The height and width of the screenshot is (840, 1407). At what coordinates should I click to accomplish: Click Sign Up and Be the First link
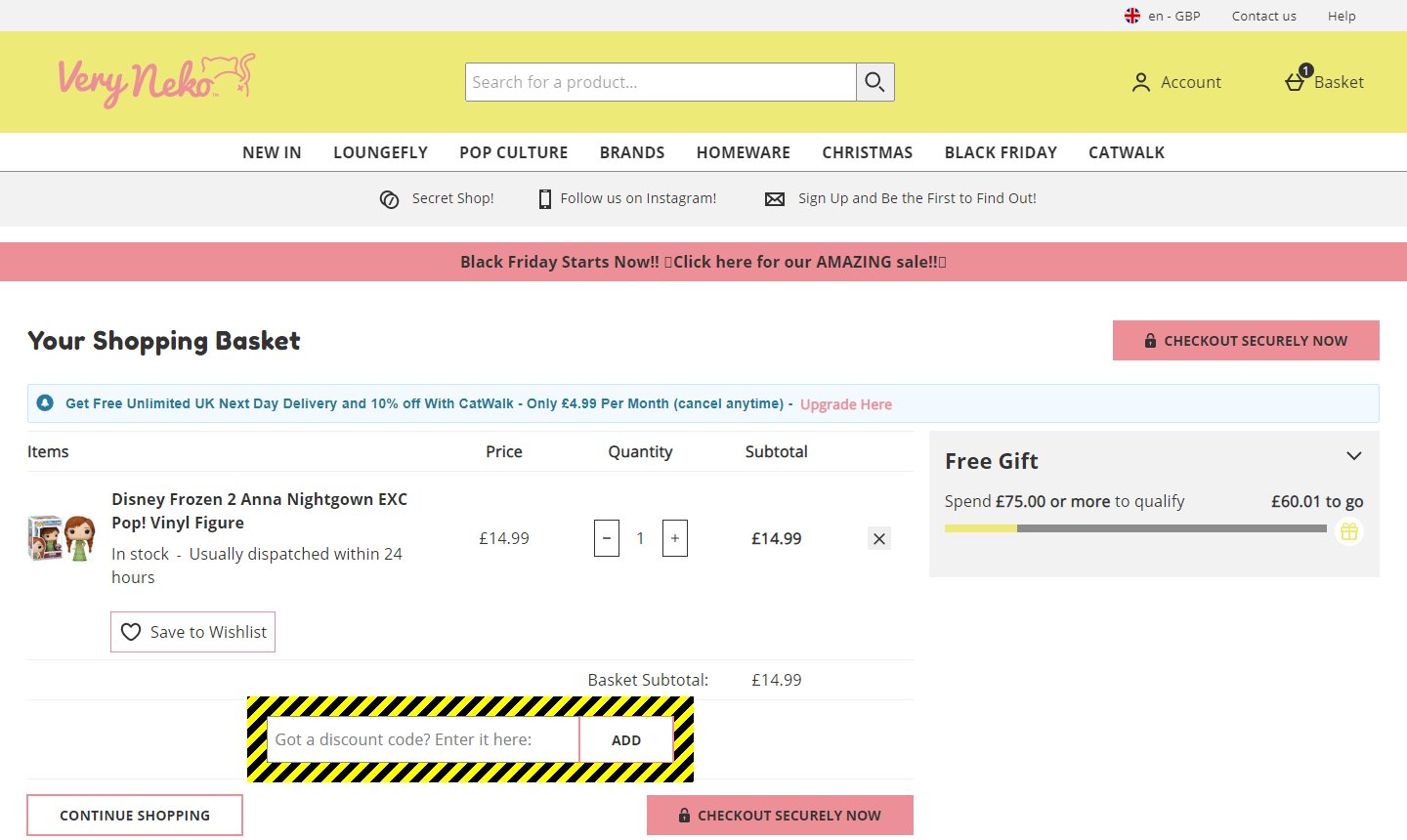pos(917,198)
